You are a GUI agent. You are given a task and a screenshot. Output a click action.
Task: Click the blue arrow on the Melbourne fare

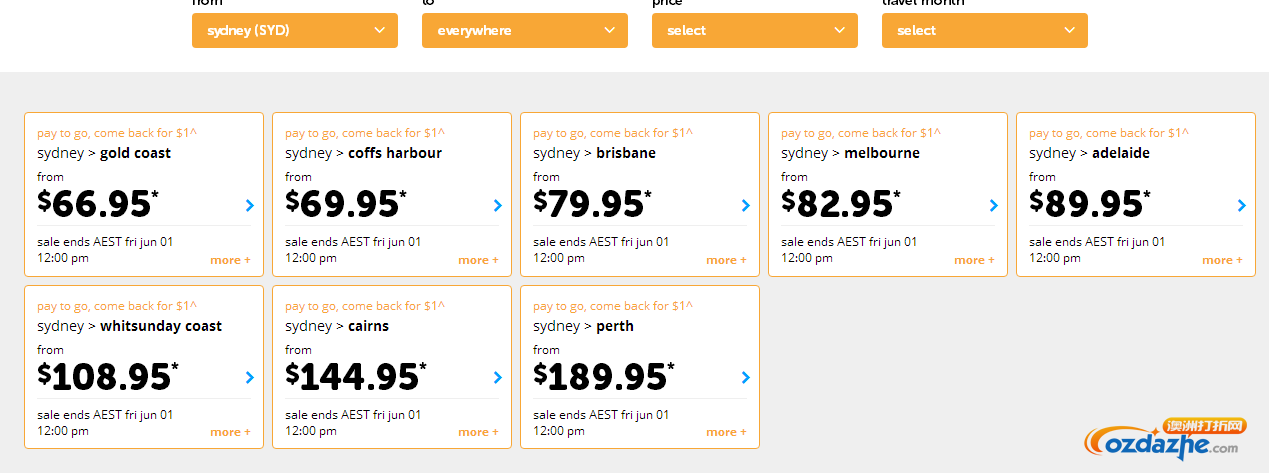point(993,205)
